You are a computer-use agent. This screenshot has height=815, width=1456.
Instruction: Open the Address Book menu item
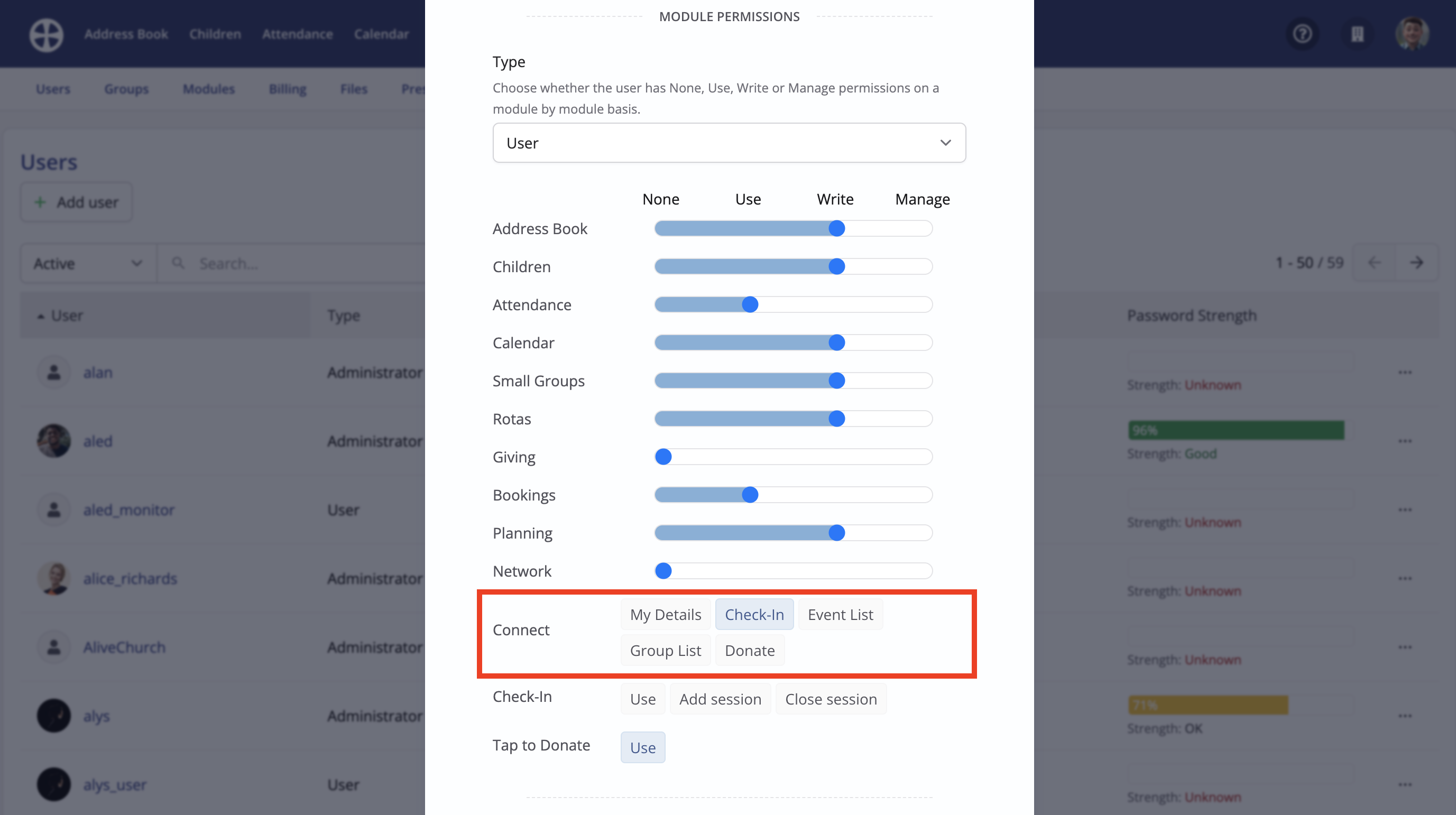(x=126, y=34)
